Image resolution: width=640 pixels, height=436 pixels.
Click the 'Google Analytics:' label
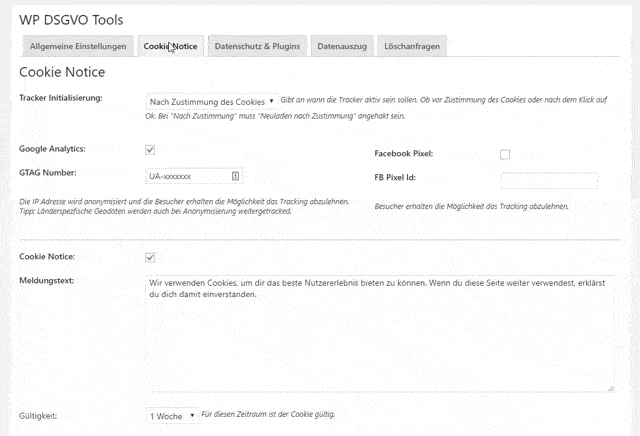coord(52,149)
